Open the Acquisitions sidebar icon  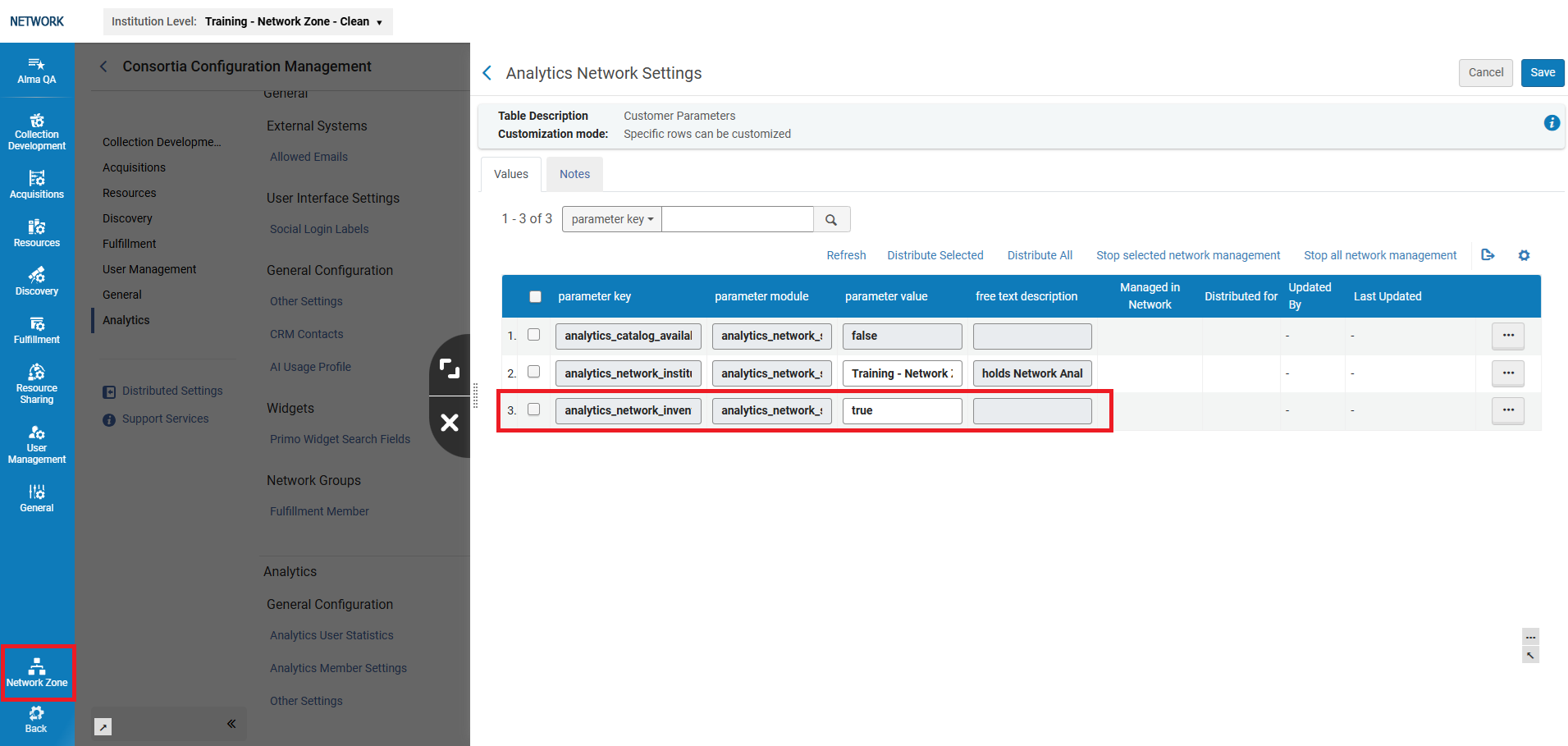pyautogui.click(x=37, y=185)
